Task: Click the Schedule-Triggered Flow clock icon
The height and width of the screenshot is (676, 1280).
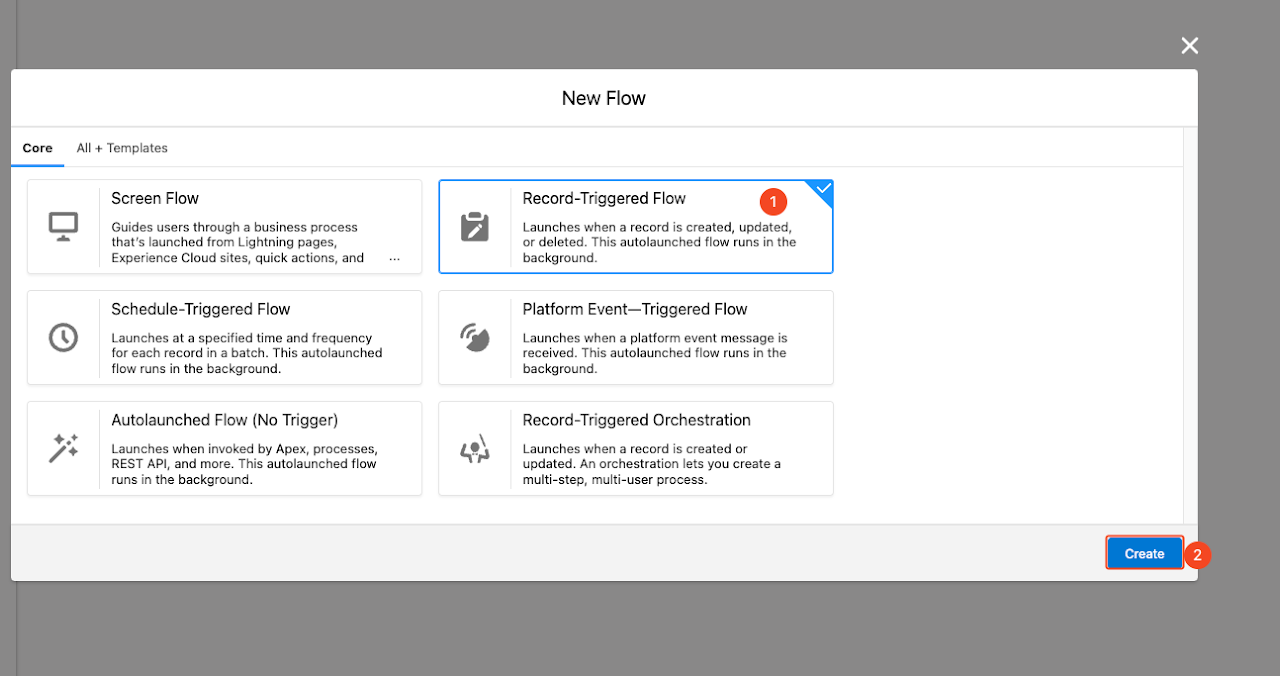Action: [x=63, y=338]
